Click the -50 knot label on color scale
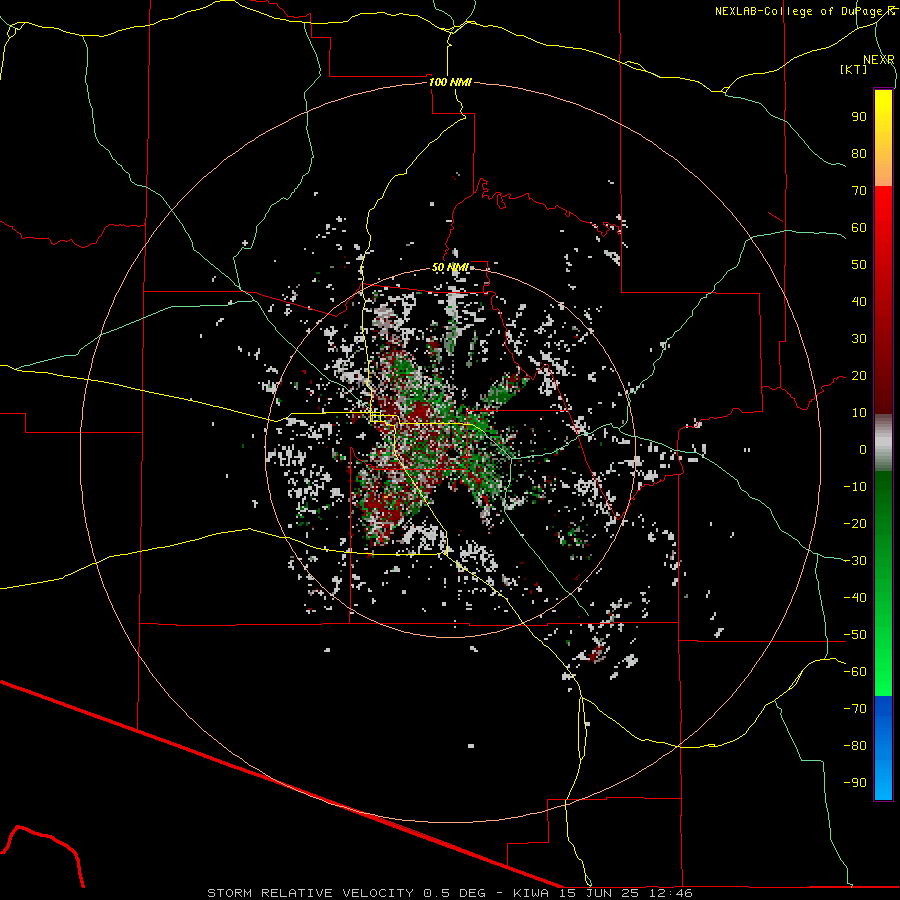This screenshot has width=900, height=900. pyautogui.click(x=855, y=635)
